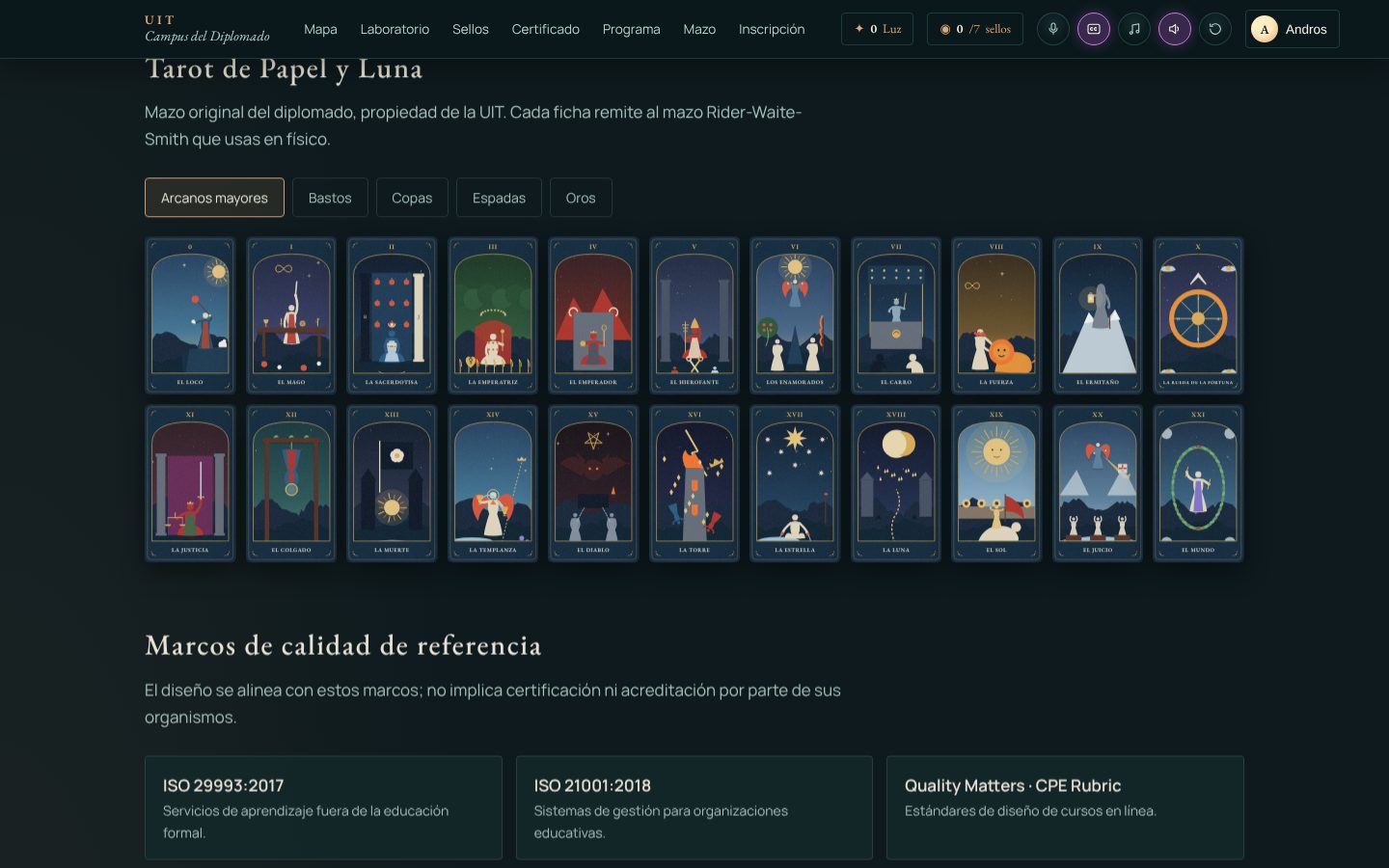This screenshot has width=1389, height=868.
Task: Open the Certificado navigation link
Action: 546,29
